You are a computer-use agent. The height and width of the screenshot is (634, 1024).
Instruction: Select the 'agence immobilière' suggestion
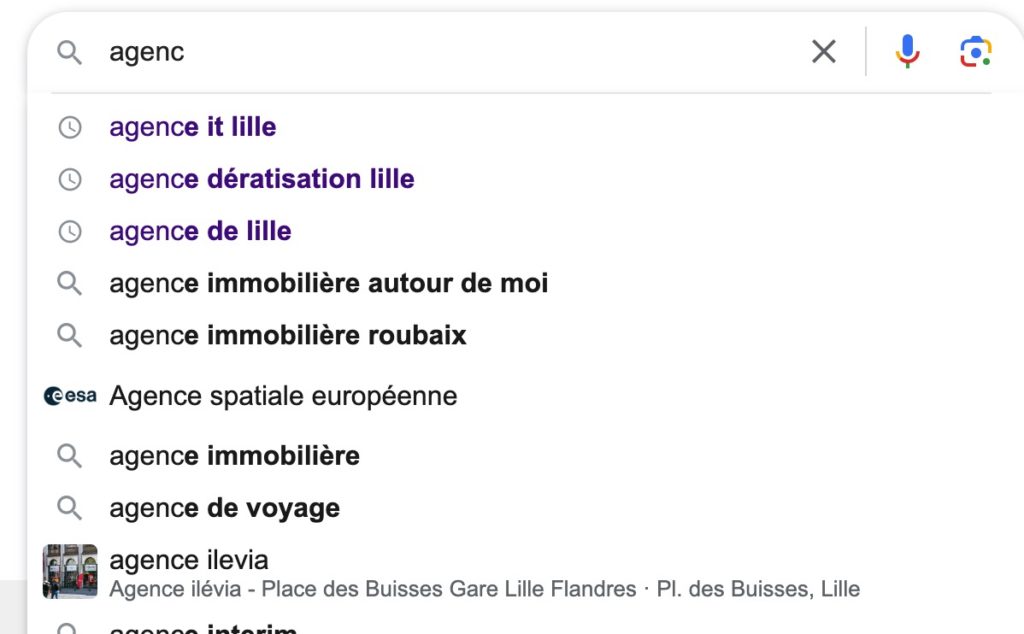click(234, 455)
